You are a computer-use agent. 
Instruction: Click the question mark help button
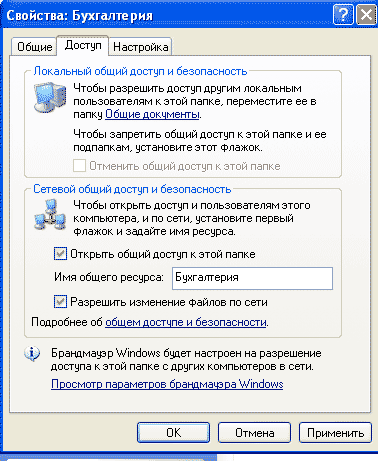(x=343, y=15)
